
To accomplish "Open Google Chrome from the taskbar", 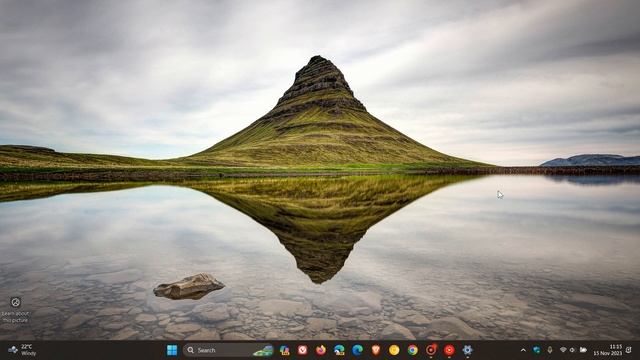I will (413, 350).
